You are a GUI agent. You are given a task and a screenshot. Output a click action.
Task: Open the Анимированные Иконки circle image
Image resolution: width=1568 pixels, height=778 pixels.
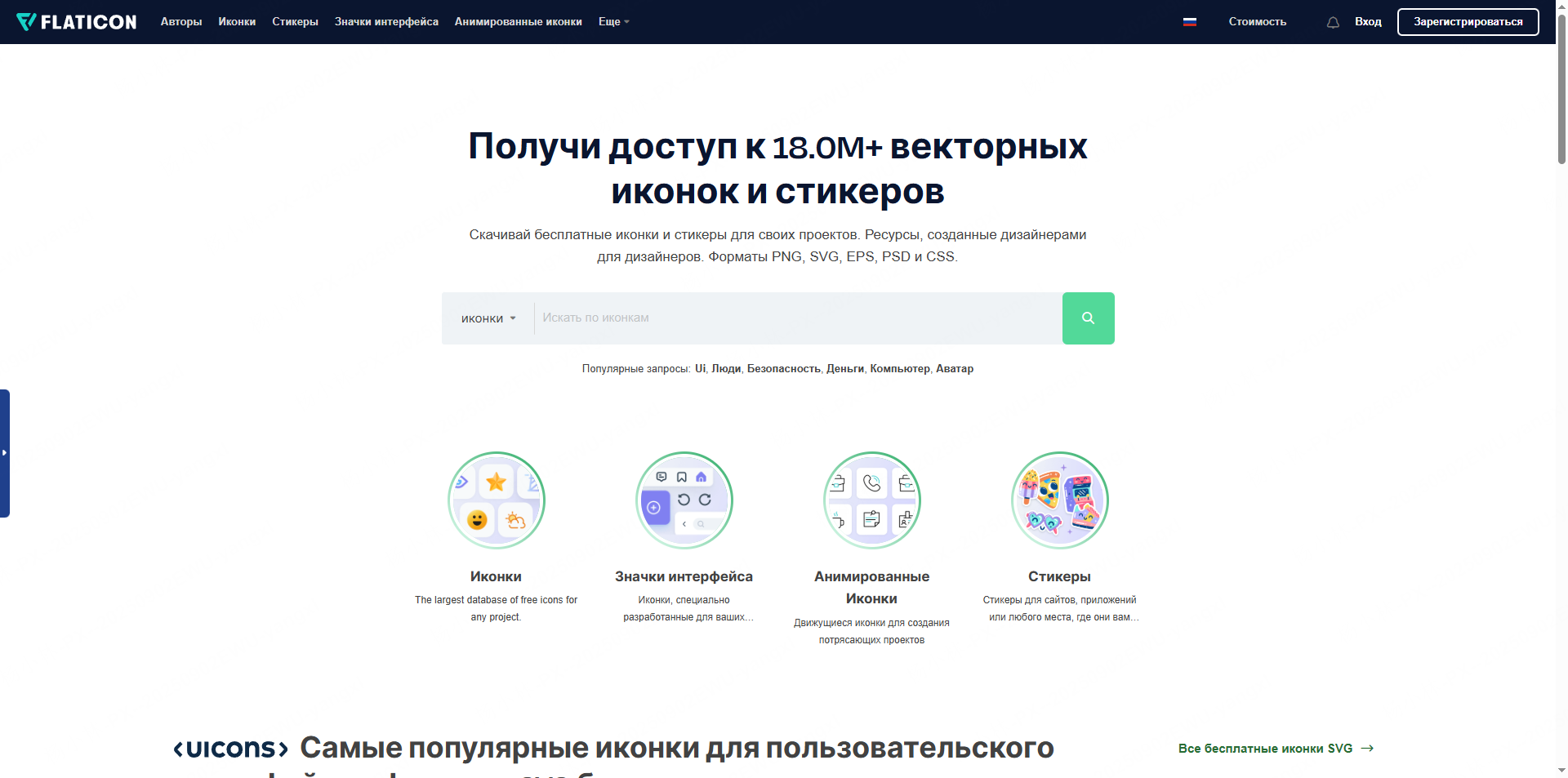871,500
